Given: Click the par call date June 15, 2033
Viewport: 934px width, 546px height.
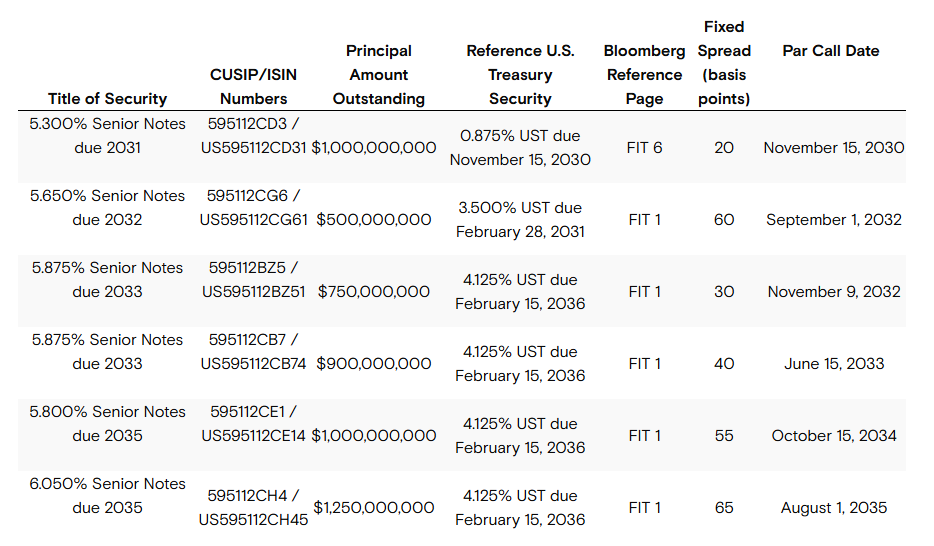Looking at the screenshot, I should coord(834,363).
